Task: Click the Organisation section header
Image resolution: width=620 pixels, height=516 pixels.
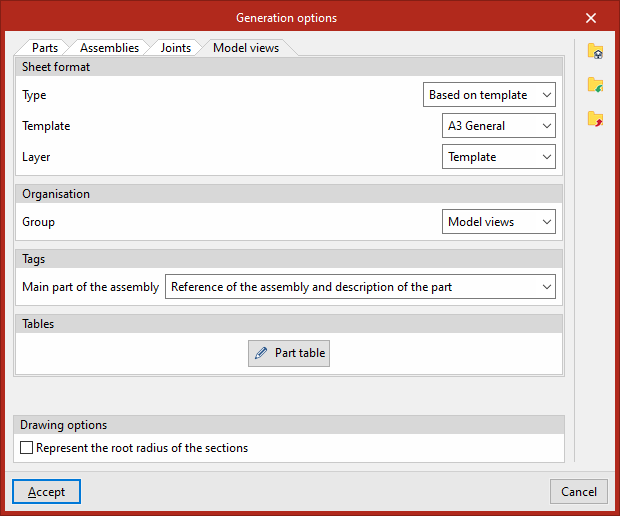Action: 289,194
